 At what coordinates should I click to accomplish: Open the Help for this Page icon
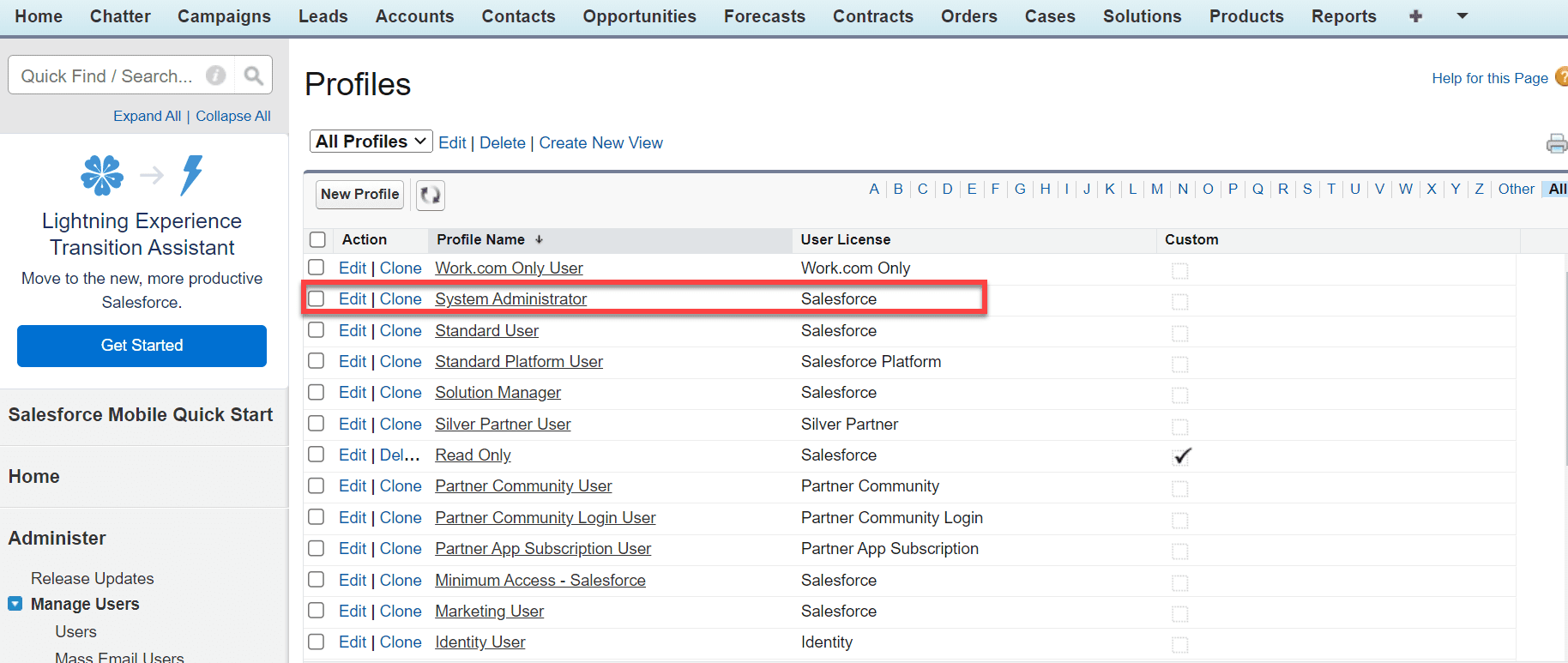pos(1561,77)
